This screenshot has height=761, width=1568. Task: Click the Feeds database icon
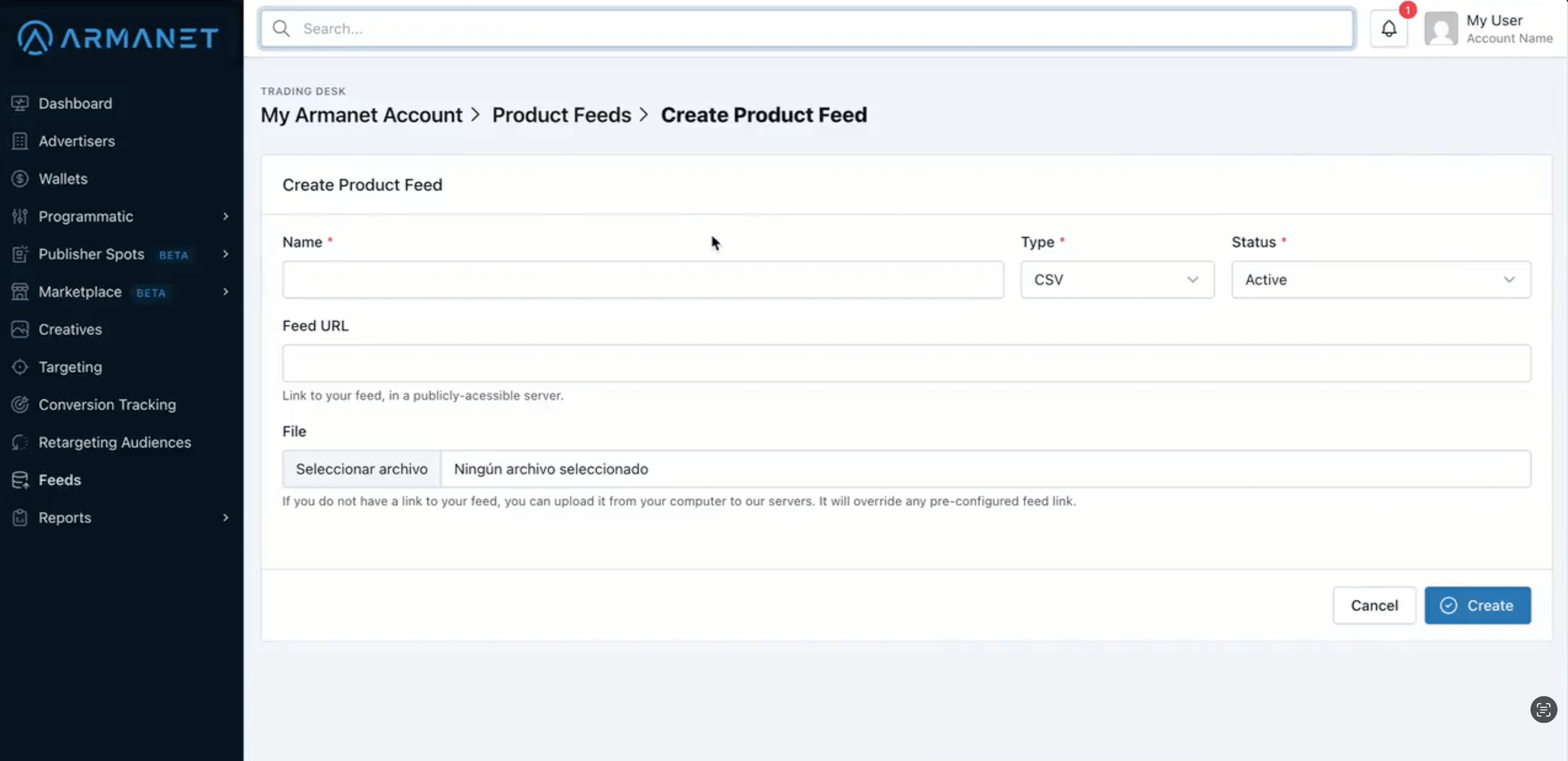click(20, 480)
